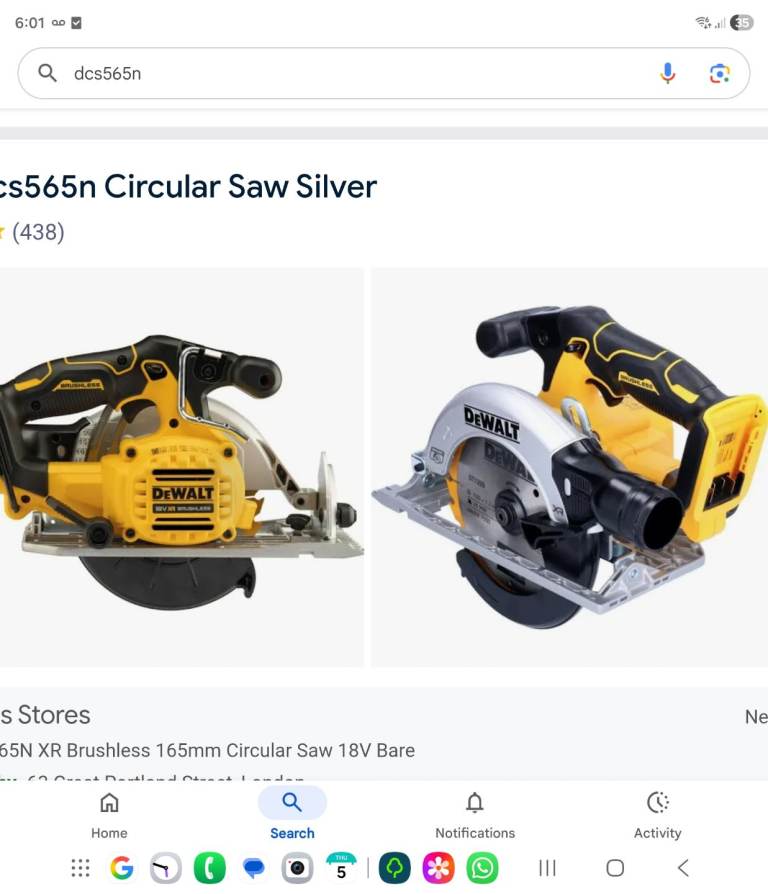The image size is (768, 894).
Task: Launch the Google app from dock
Action: (121, 868)
